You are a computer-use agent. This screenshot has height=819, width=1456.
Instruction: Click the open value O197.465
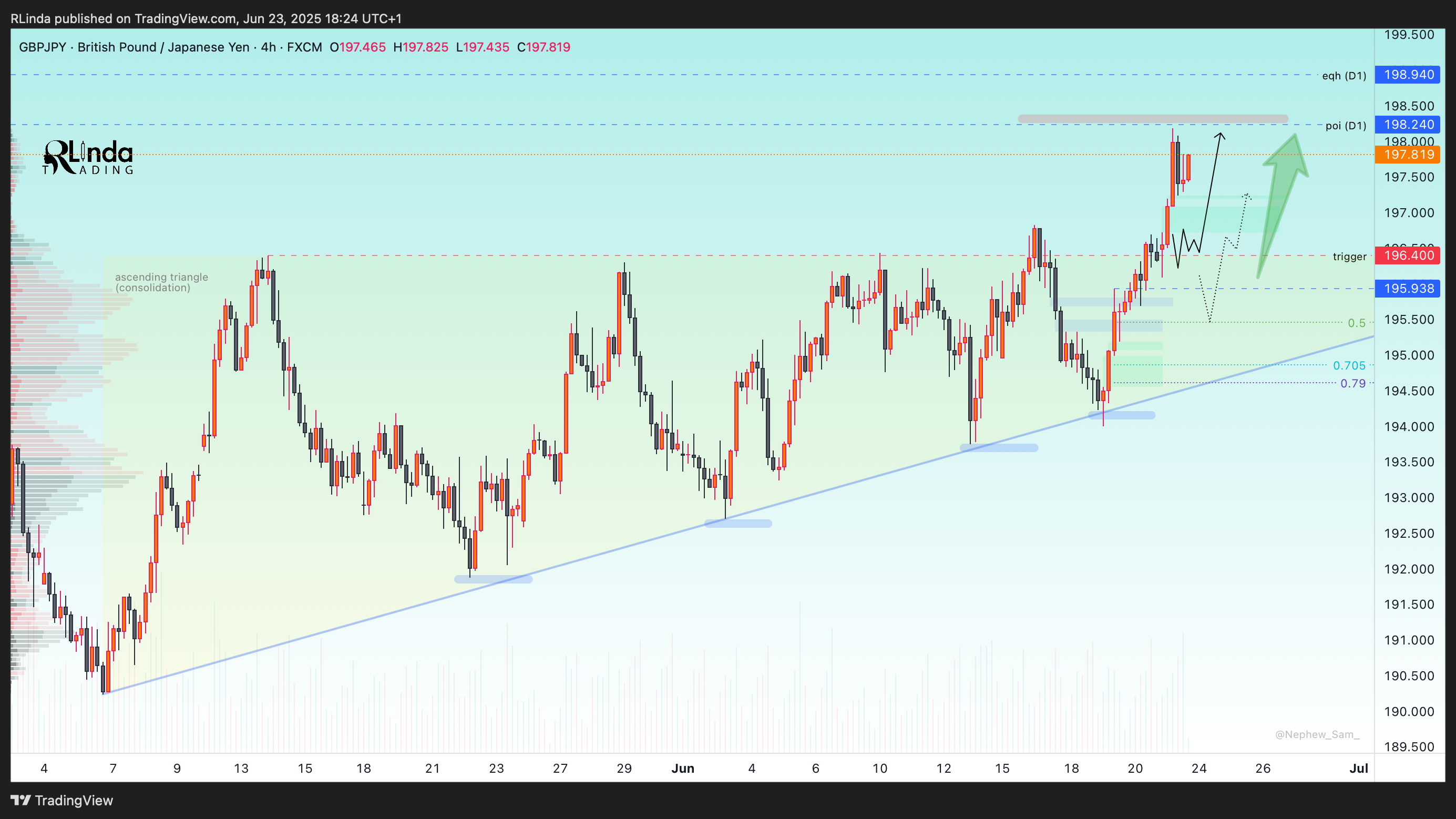click(358, 47)
